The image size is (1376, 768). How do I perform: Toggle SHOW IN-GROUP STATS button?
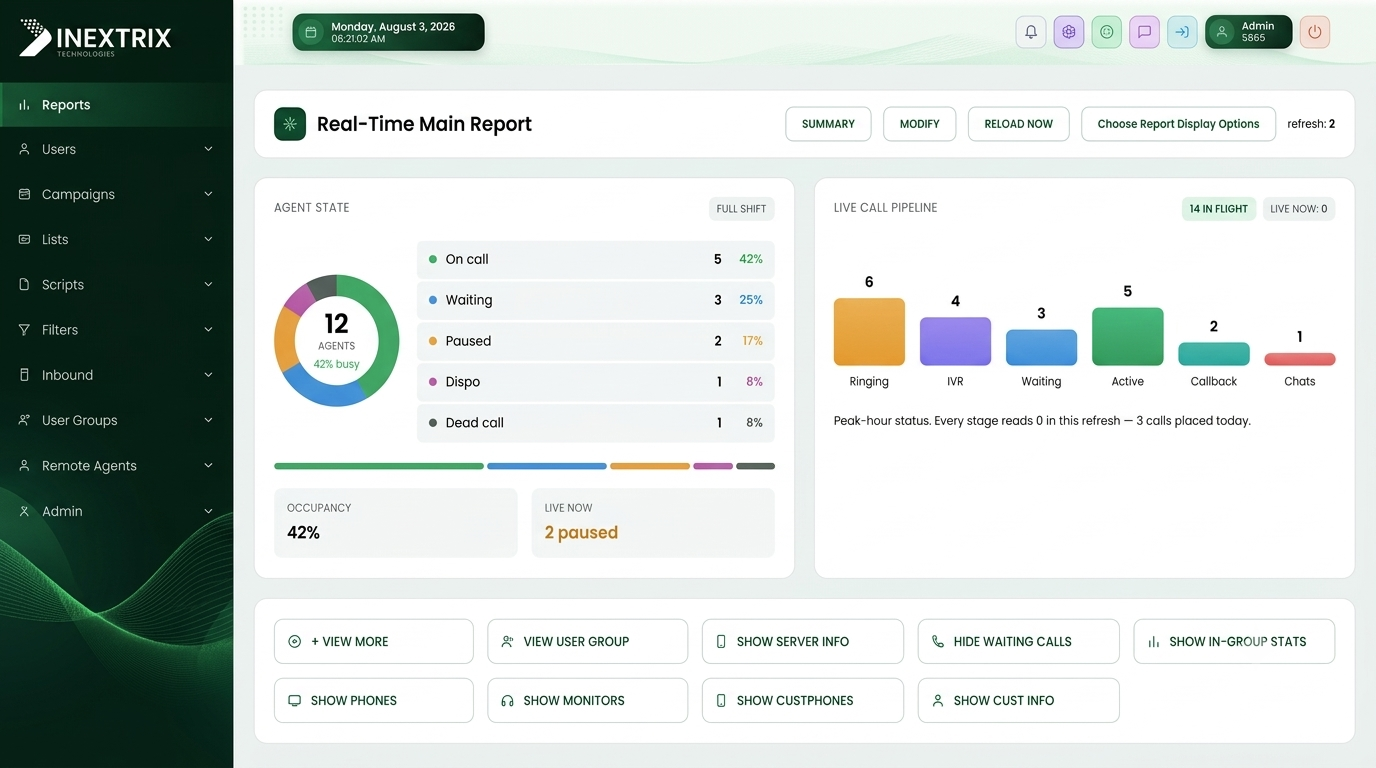1234,642
